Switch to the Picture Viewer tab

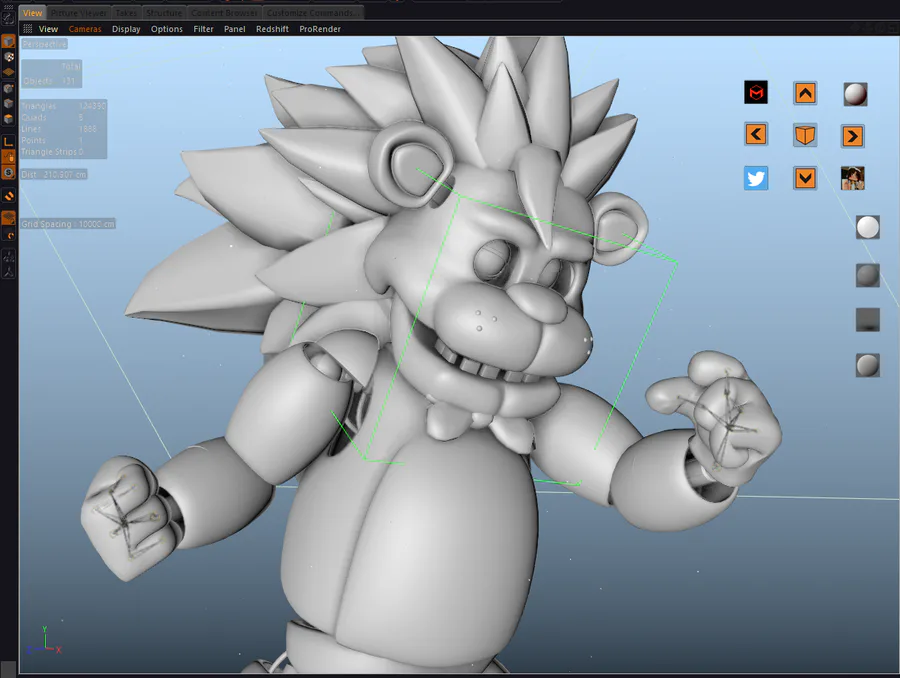(79, 13)
